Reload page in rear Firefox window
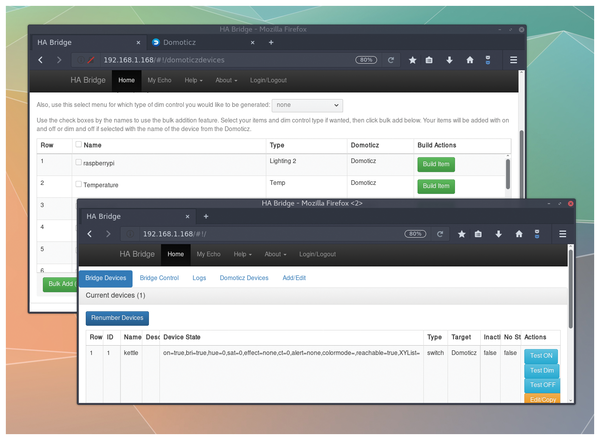 point(391,60)
